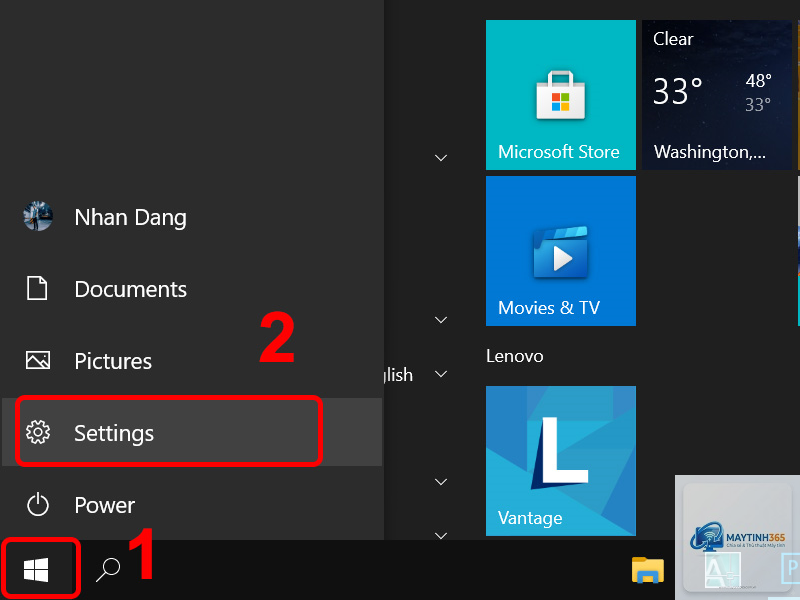
Task: Click the Lenovo group header
Action: (514, 356)
